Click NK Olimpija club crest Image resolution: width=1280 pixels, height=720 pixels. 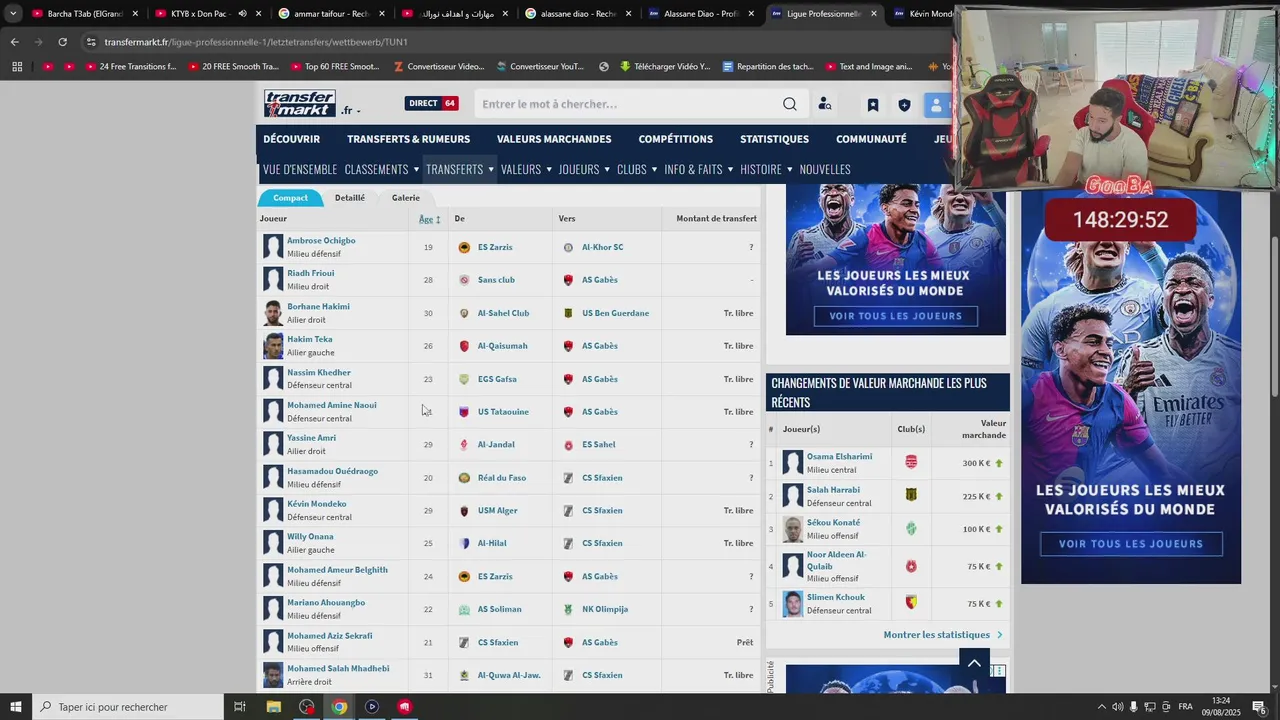(x=568, y=609)
